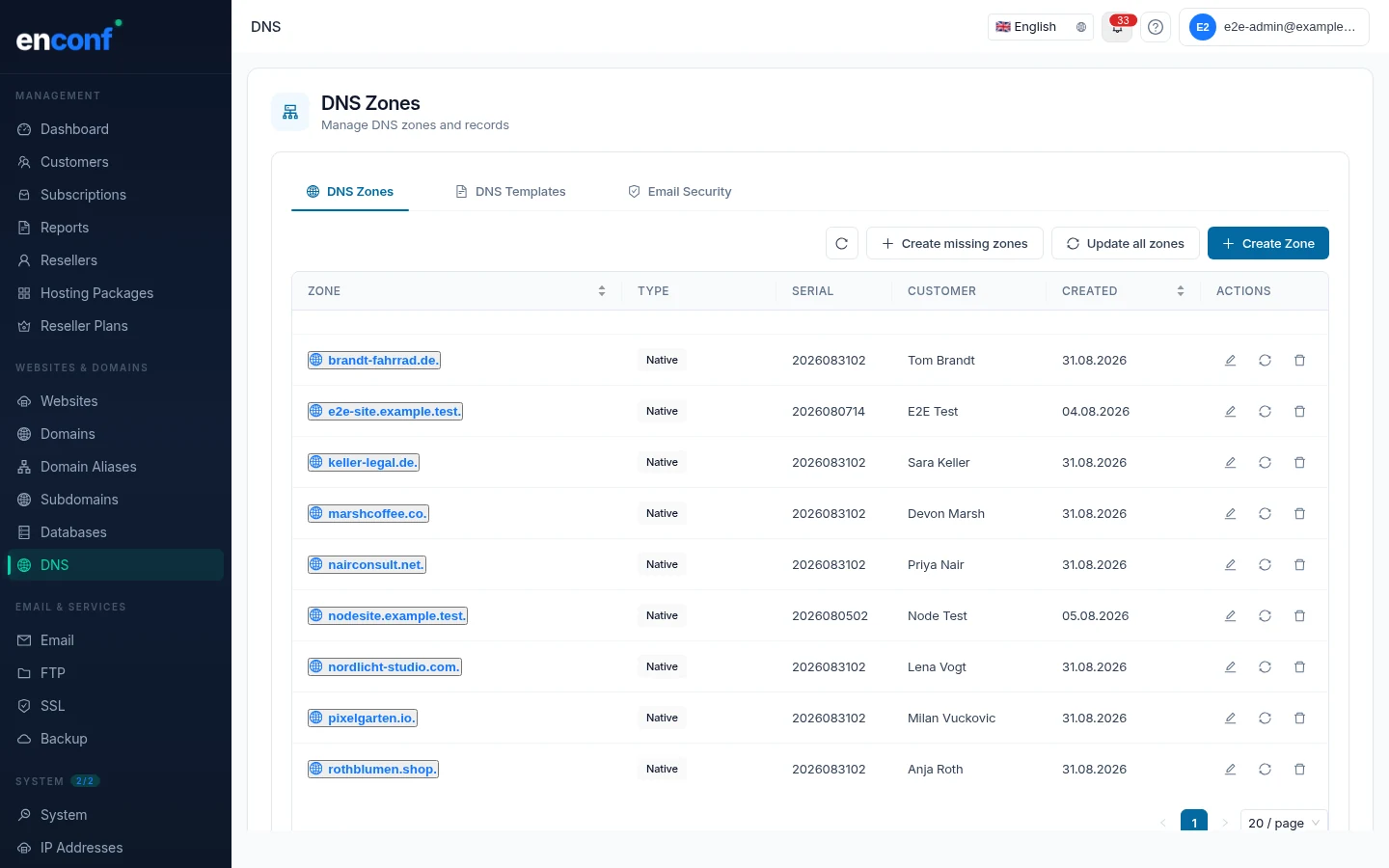Open the Databases sidebar item
Screen dimensions: 1389x868
point(116,532)
